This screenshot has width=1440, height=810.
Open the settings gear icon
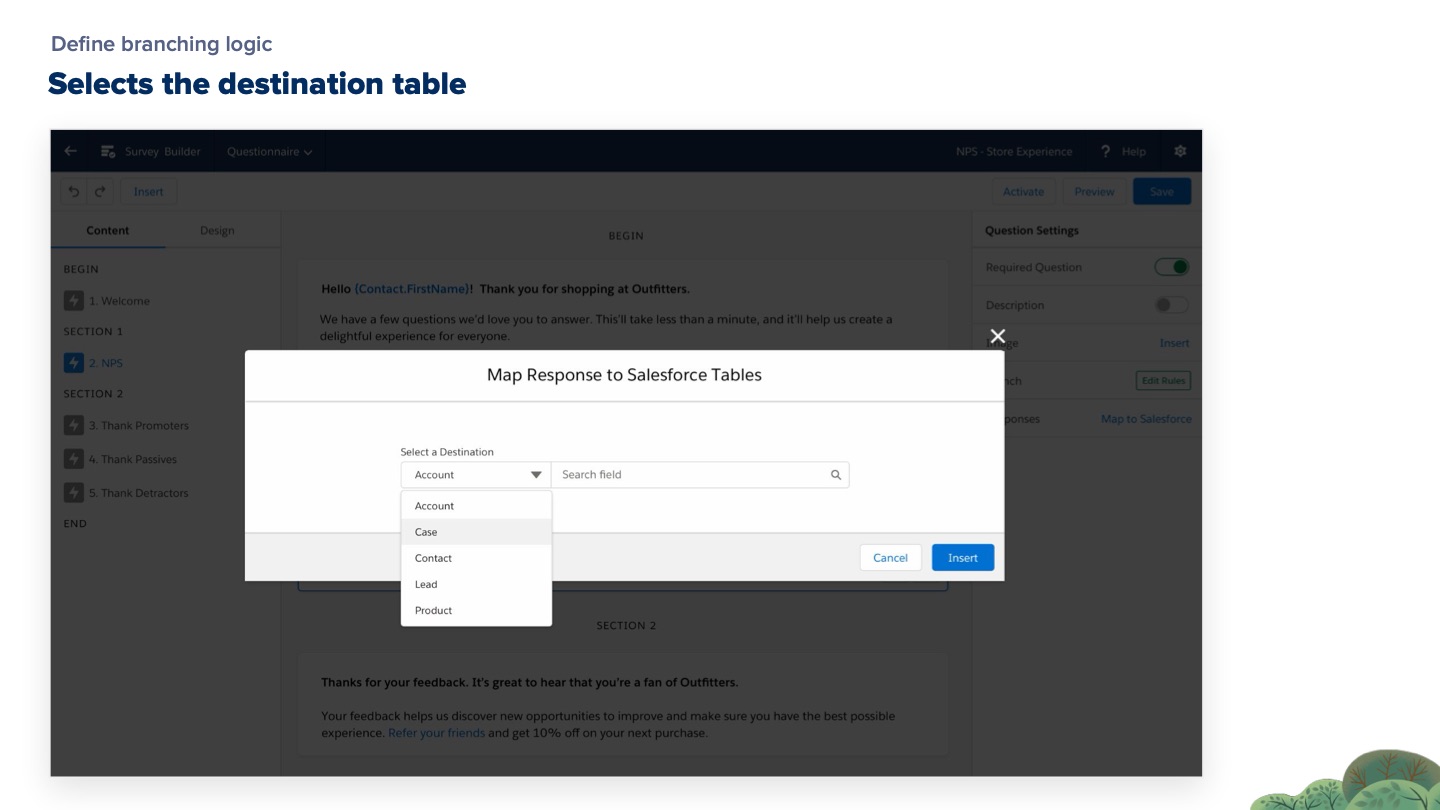coord(1180,151)
